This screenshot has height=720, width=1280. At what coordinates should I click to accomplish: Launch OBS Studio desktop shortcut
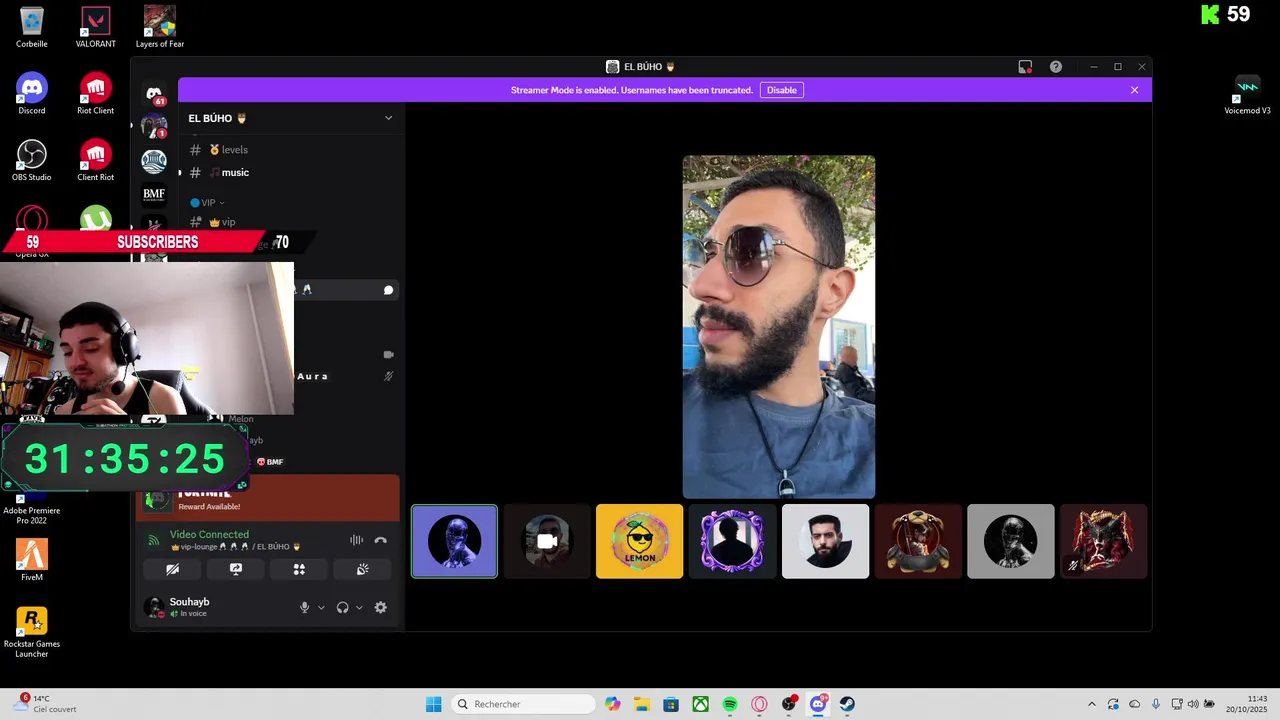(32, 160)
